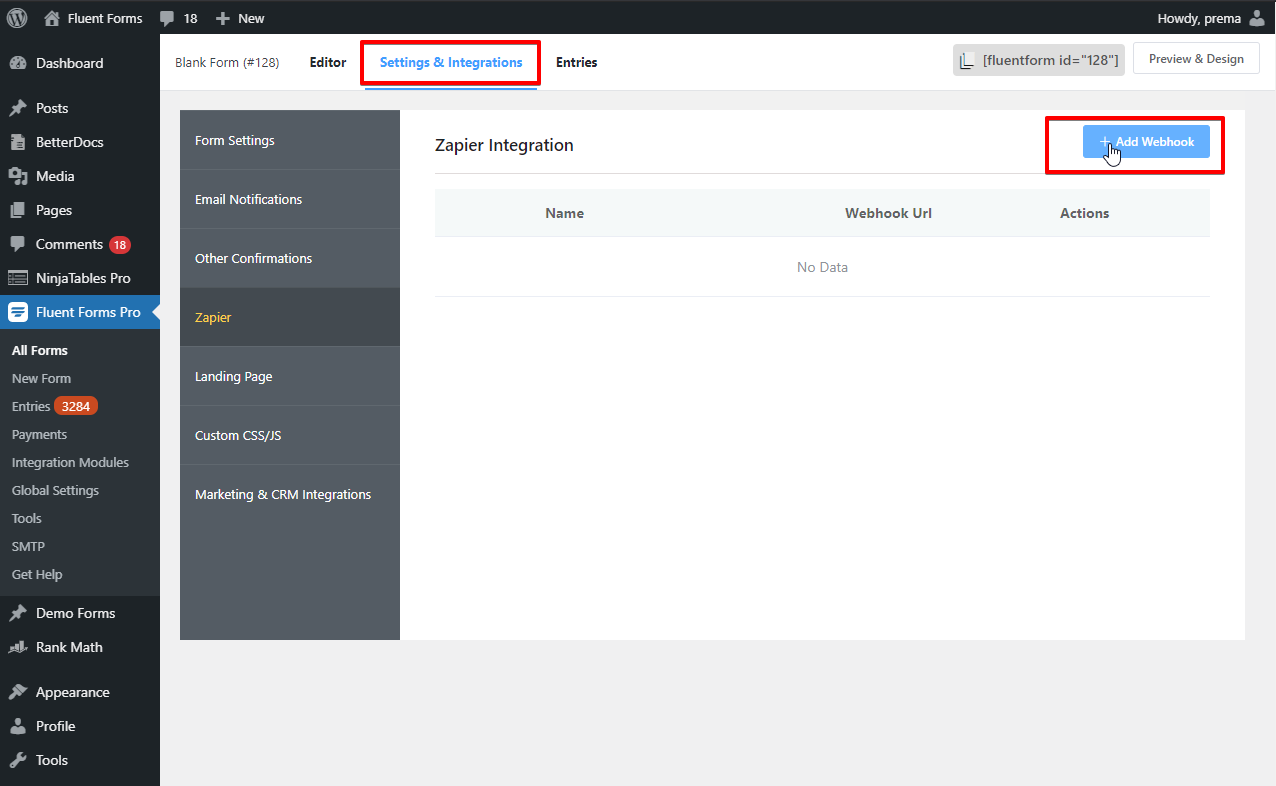Open Get Help submenu link
The height and width of the screenshot is (786, 1276).
(37, 574)
